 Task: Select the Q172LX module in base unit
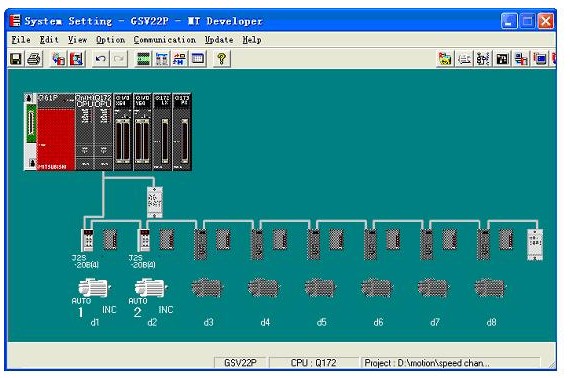tap(162, 132)
